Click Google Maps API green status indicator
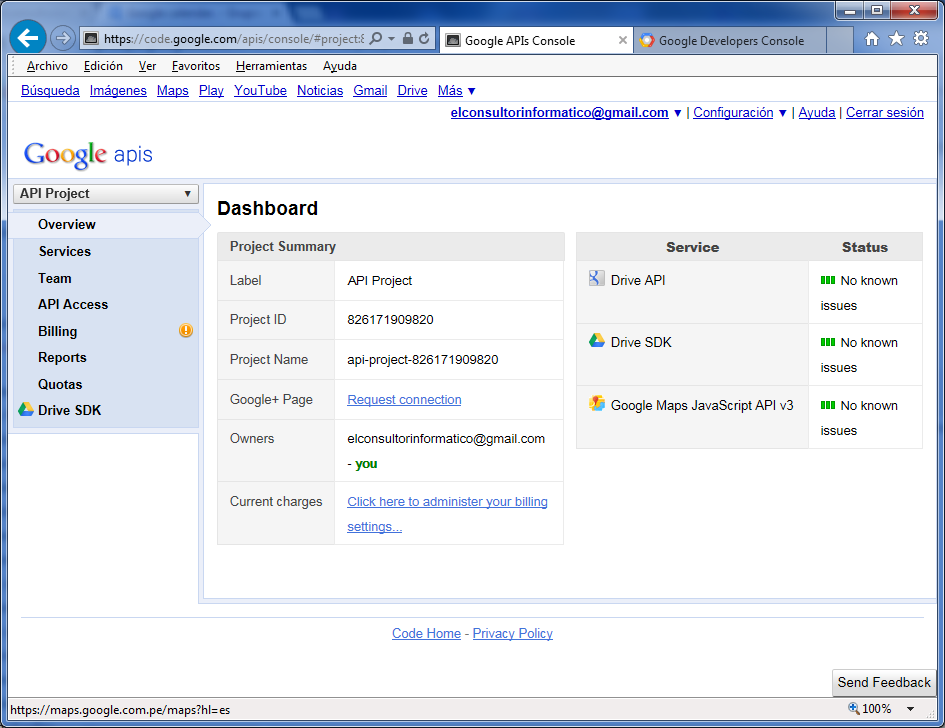The image size is (945, 728). (827, 405)
